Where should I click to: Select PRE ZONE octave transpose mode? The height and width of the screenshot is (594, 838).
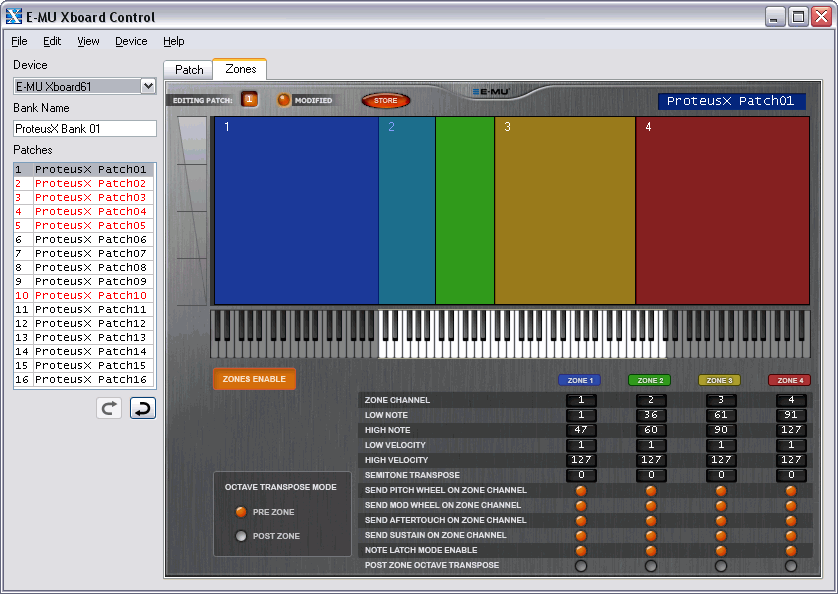pyautogui.click(x=241, y=512)
